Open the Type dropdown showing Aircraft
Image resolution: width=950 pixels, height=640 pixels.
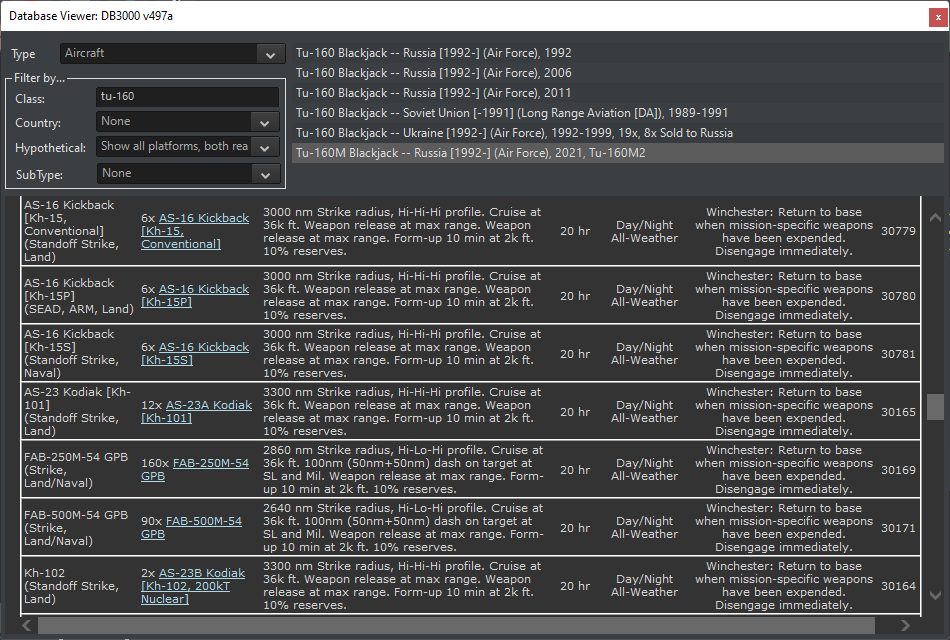pos(172,54)
